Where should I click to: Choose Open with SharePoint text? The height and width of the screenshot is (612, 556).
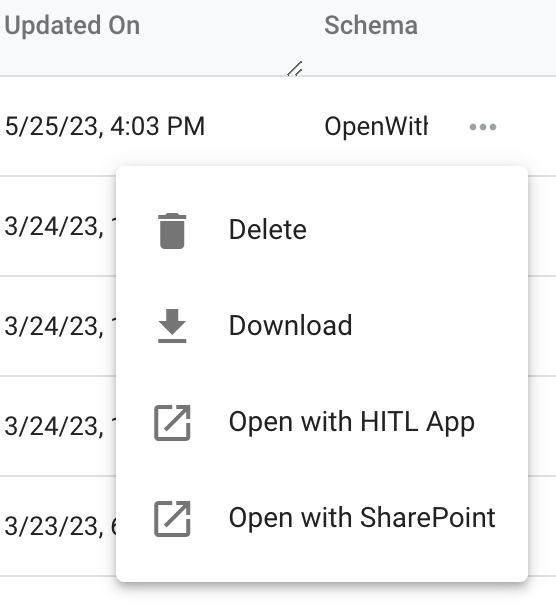(362, 518)
